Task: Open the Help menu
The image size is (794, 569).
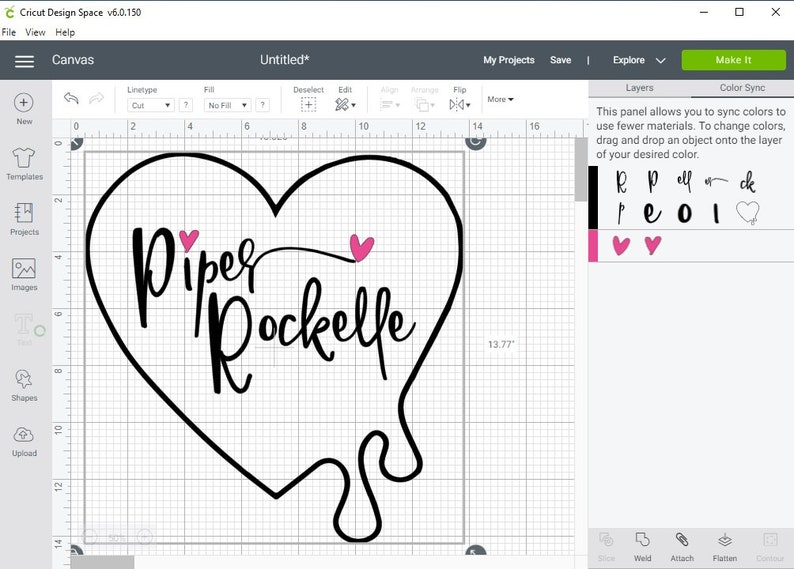Action: click(x=65, y=32)
